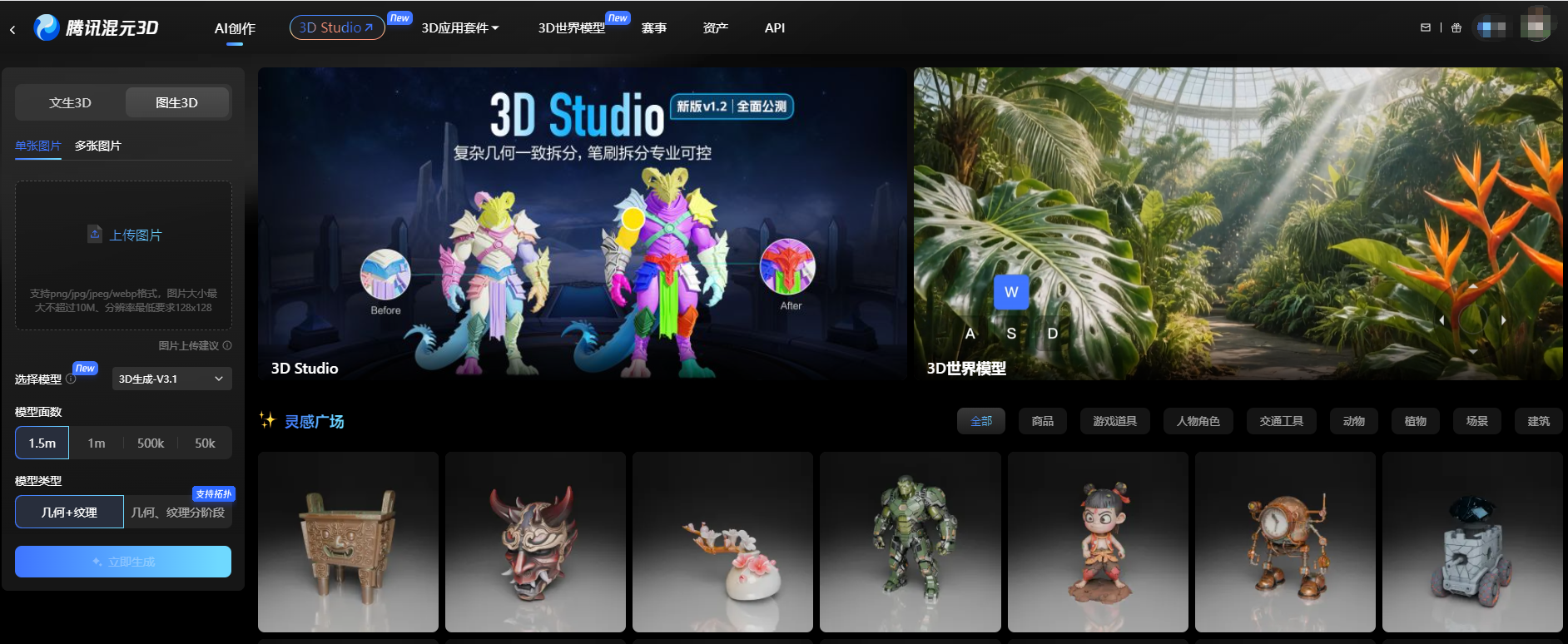Click the upload image icon
The height and width of the screenshot is (644, 1568).
click(x=95, y=235)
